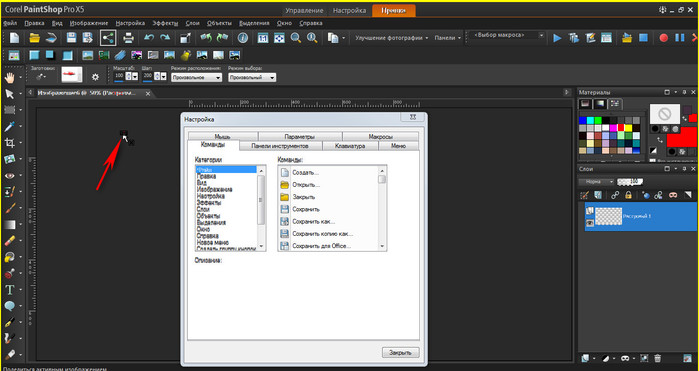699x371 pixels.
Task: Select the Red Eye tool
Action: pos(9,176)
